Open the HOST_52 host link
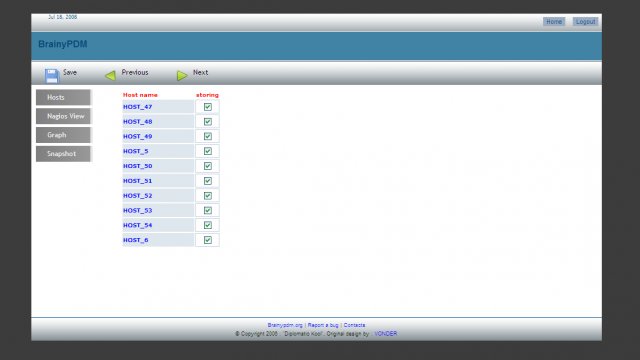This screenshot has width=640, height=360. tap(138, 196)
